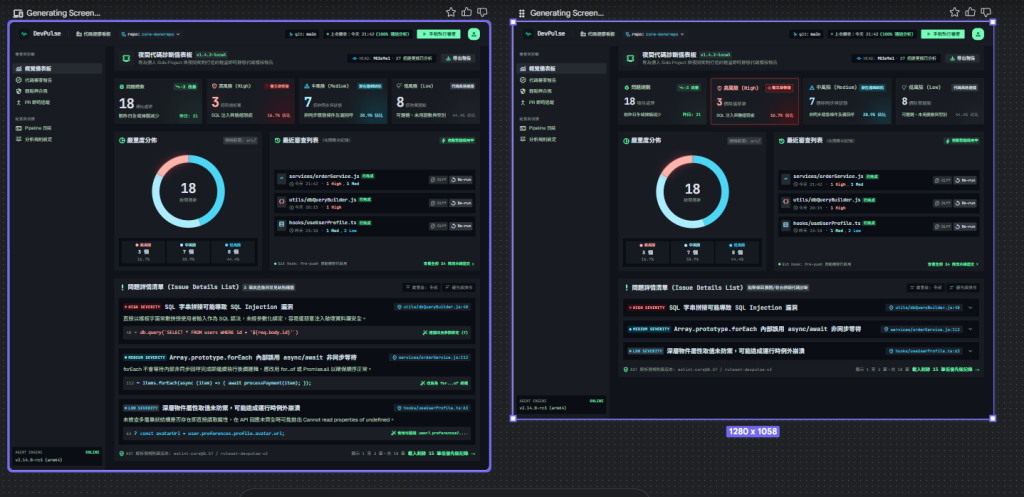
Task: Click Medium warning triangle icon in left frame
Action: [x=306, y=86]
